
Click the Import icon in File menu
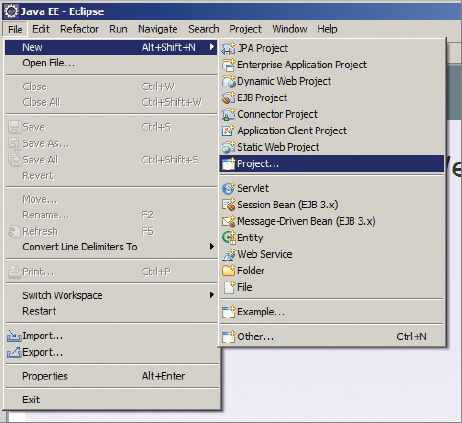pyautogui.click(x=14, y=336)
